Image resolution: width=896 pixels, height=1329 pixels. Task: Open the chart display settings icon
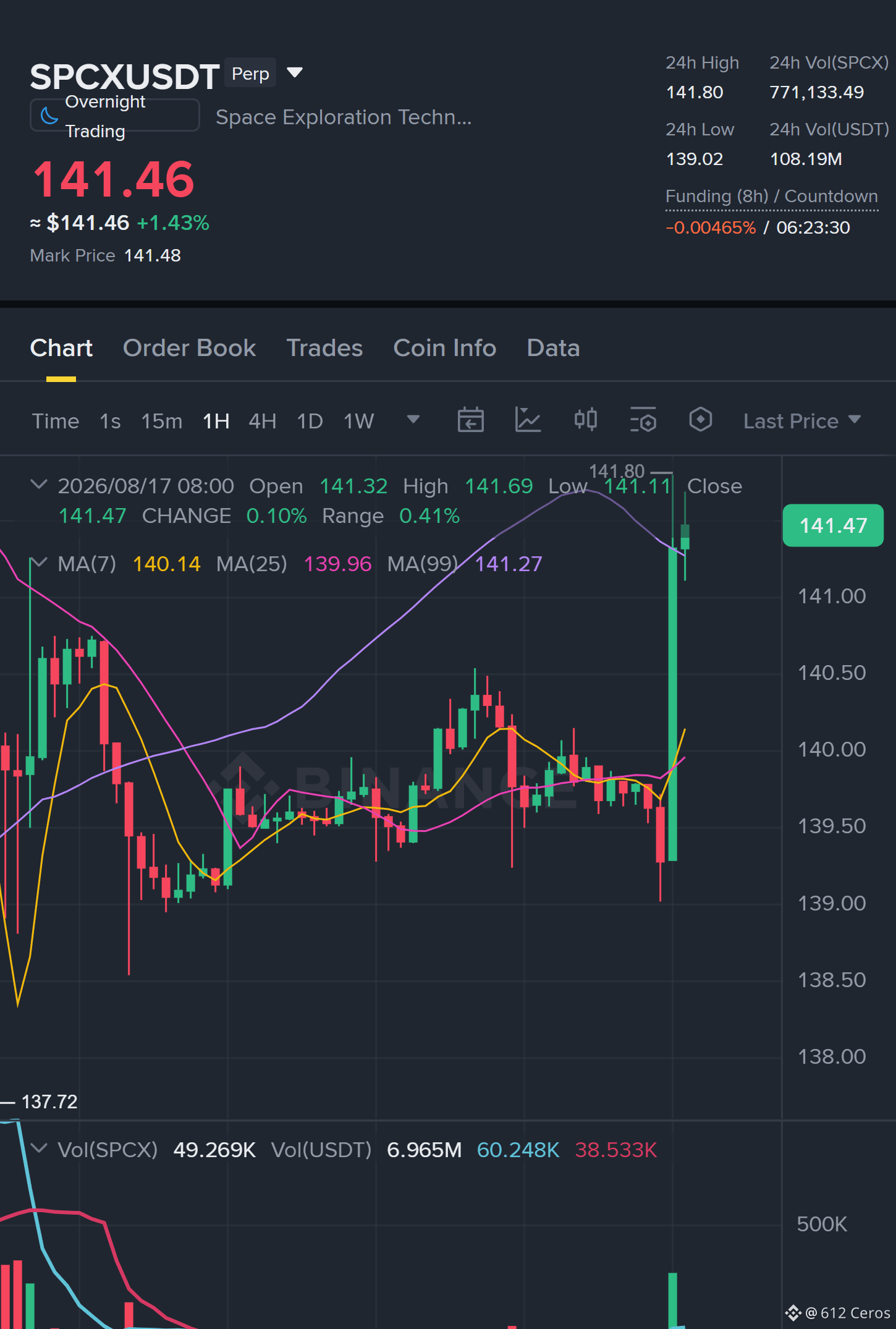click(643, 420)
